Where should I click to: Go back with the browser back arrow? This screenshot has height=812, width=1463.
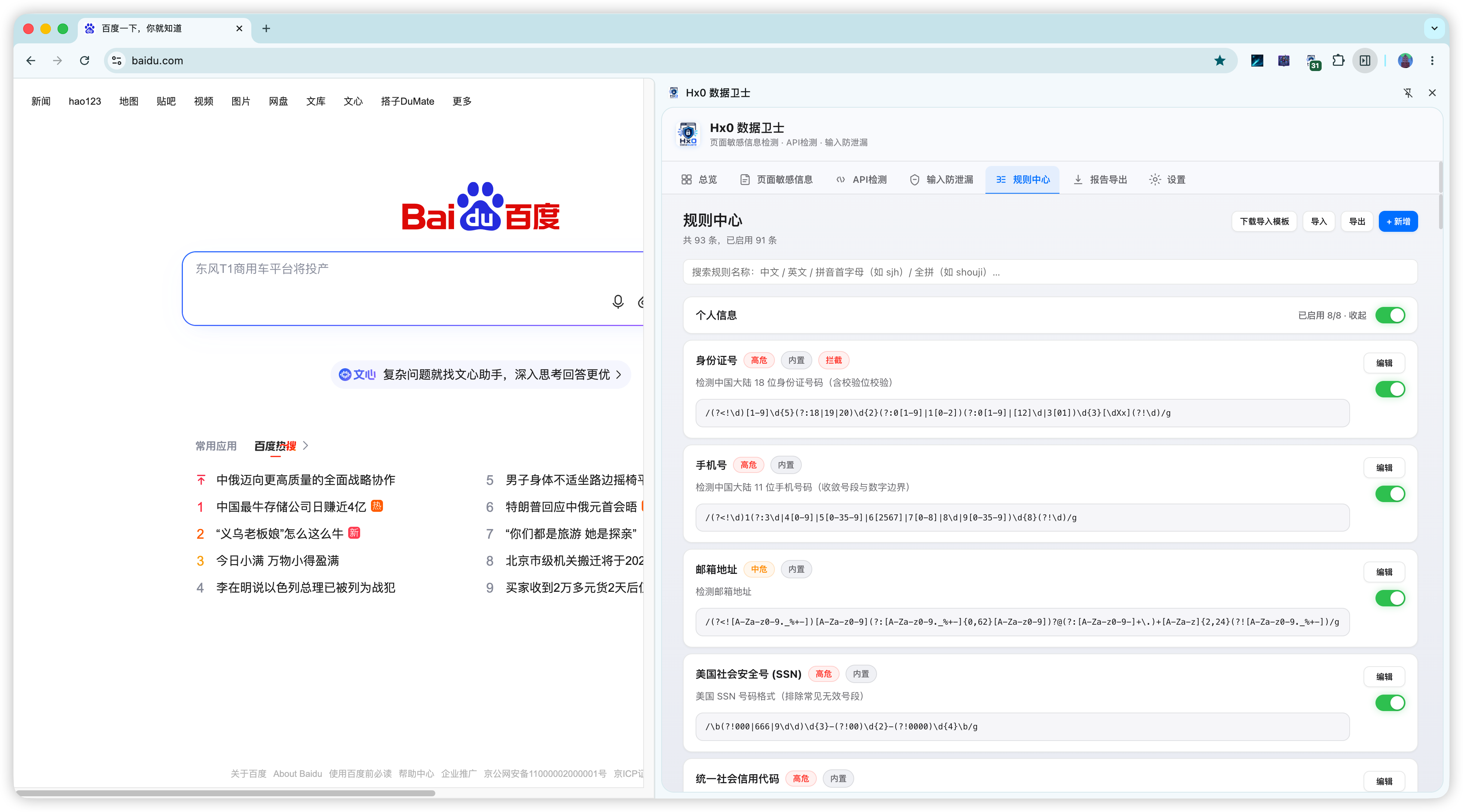point(31,61)
